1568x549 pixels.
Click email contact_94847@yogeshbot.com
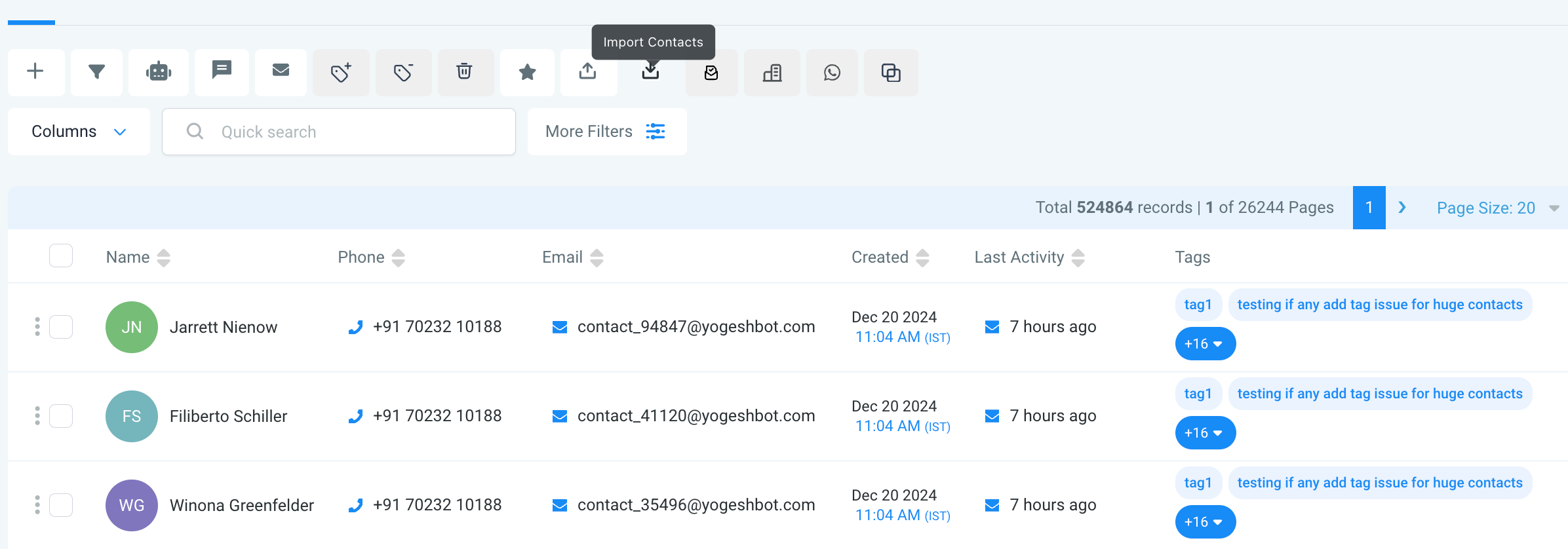click(696, 327)
